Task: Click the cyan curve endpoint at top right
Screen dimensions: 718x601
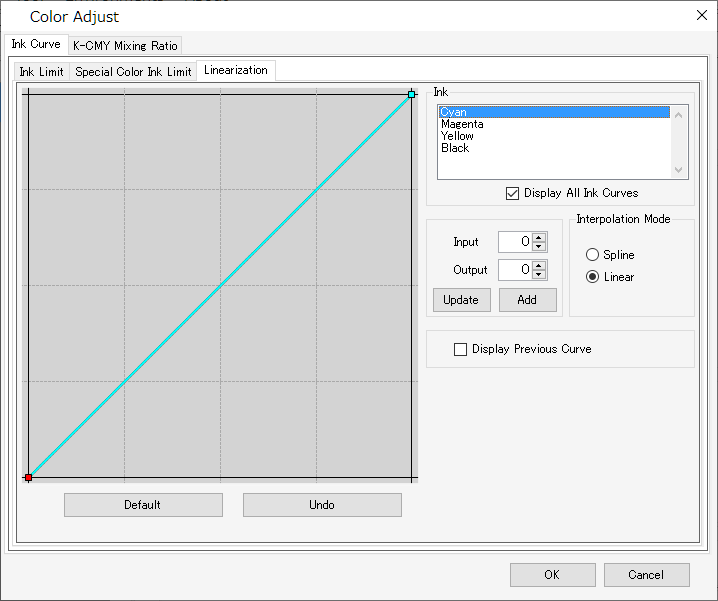Action: [411, 95]
